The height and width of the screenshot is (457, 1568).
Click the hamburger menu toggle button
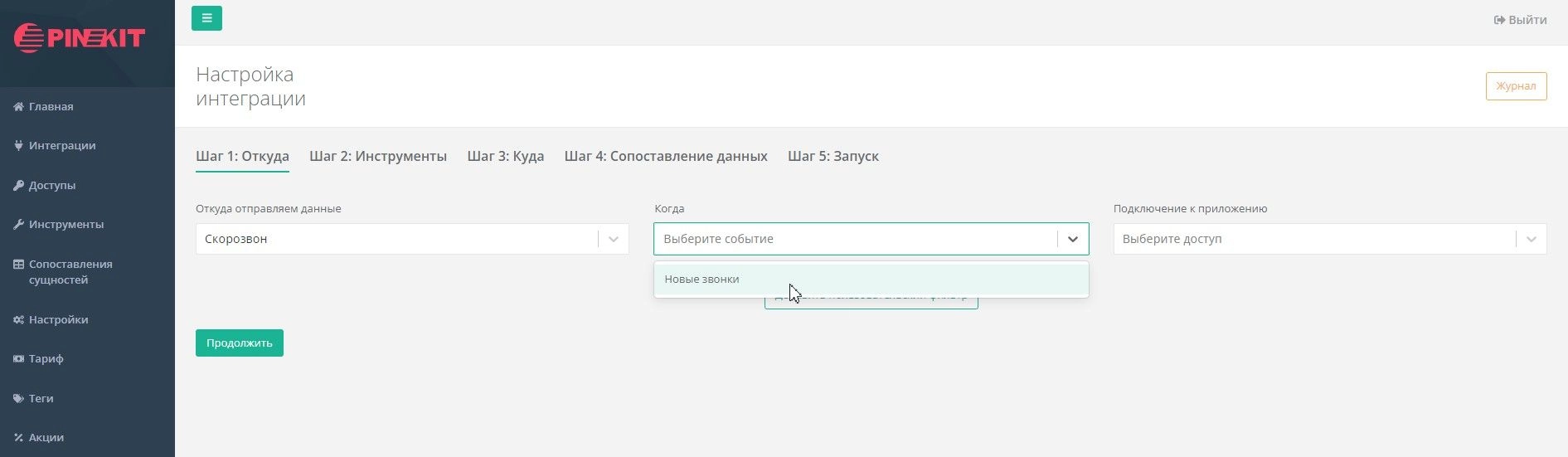(x=206, y=18)
